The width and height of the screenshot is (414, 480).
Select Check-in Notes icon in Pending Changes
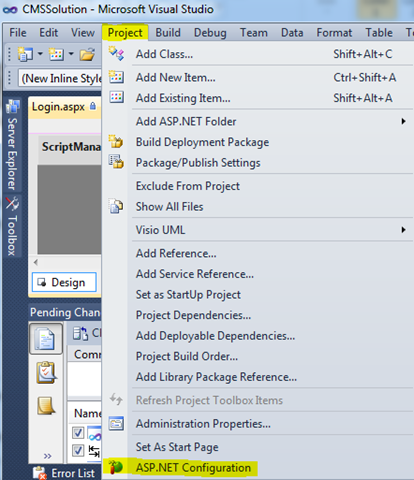point(46,405)
